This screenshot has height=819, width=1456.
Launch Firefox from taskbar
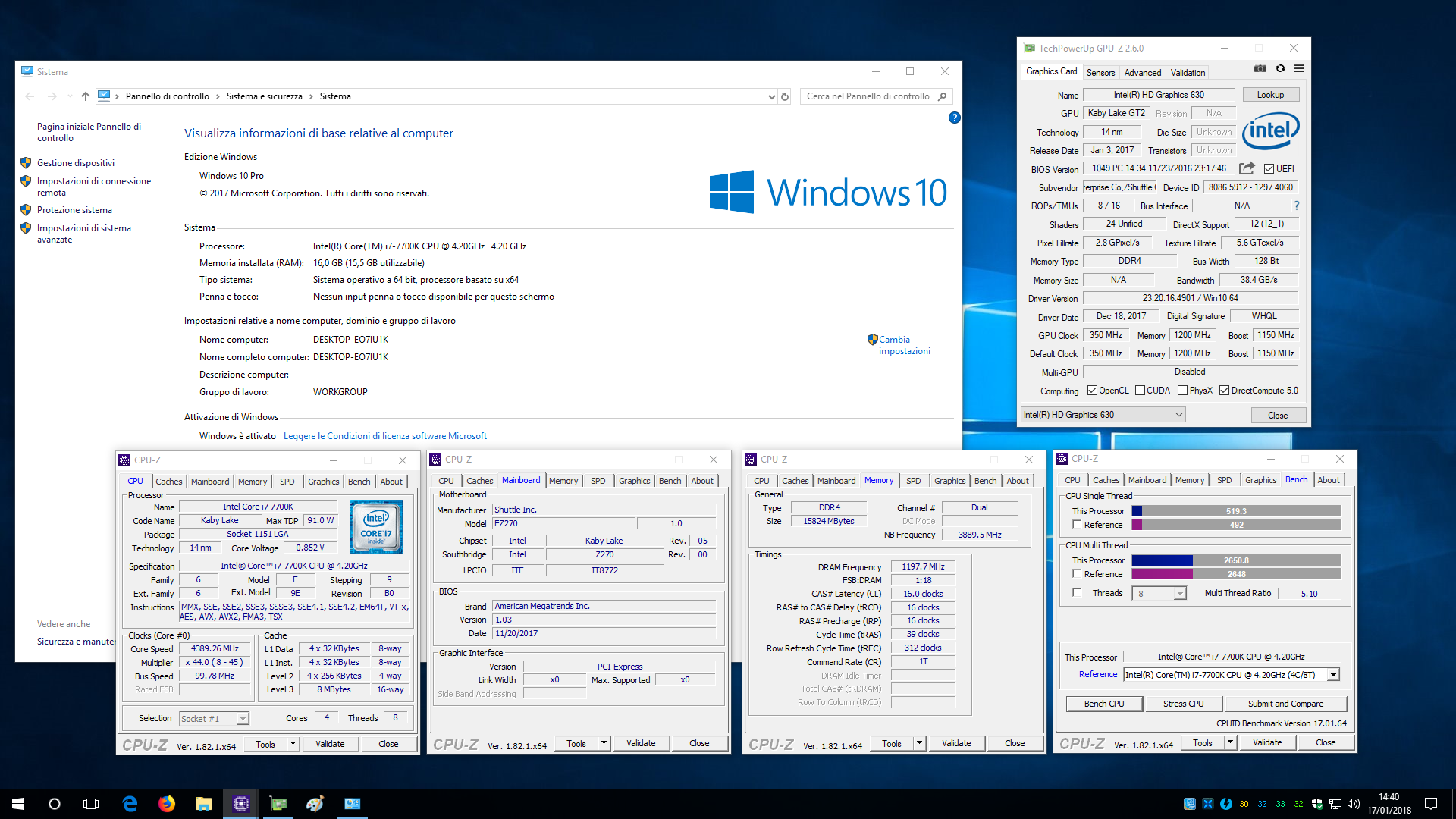(x=167, y=804)
